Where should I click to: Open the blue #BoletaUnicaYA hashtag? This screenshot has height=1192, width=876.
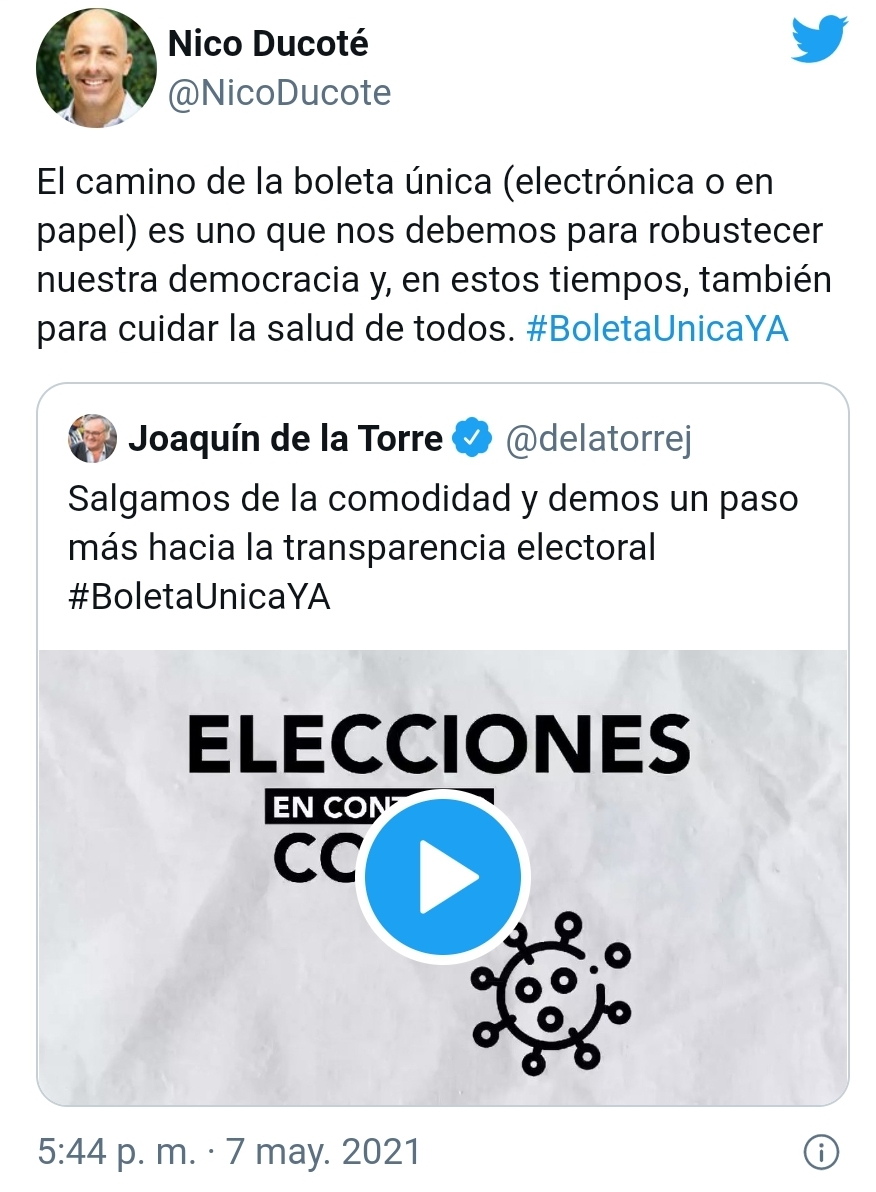click(x=657, y=329)
